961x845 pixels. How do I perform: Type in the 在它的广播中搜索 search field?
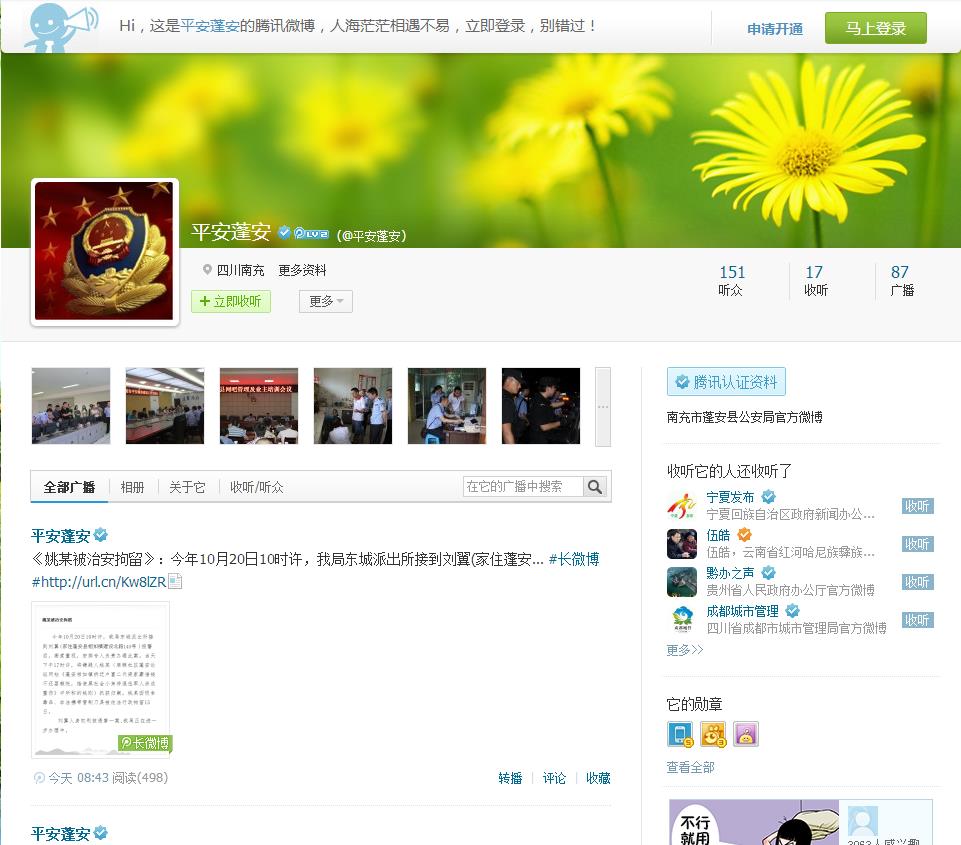click(x=522, y=487)
